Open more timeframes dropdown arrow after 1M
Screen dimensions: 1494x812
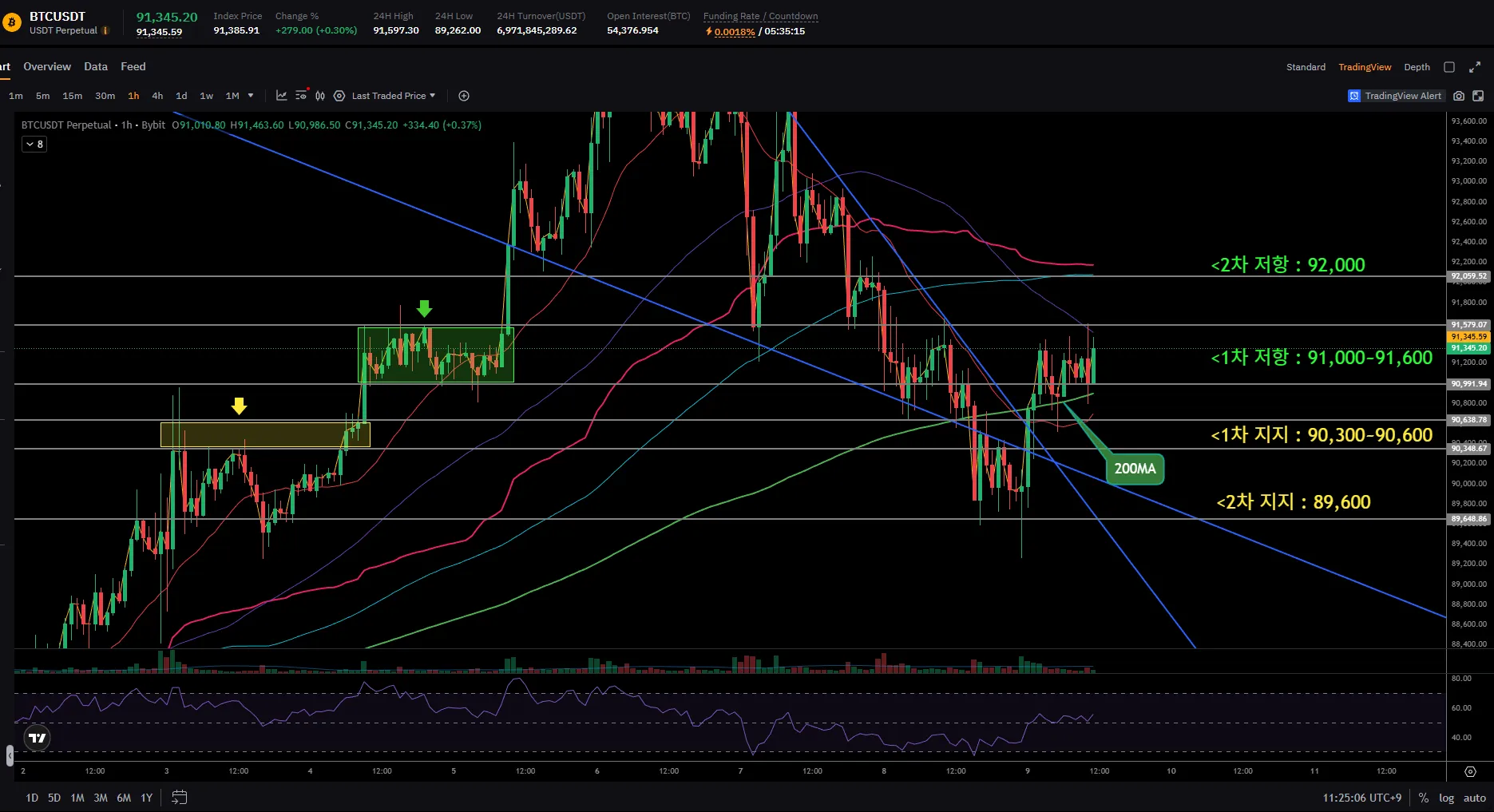(x=251, y=96)
